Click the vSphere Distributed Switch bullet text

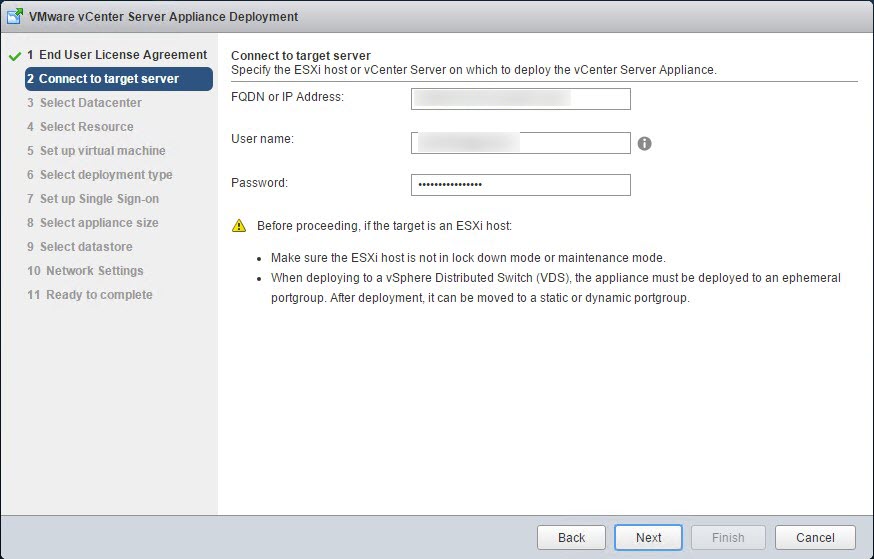click(x=556, y=288)
